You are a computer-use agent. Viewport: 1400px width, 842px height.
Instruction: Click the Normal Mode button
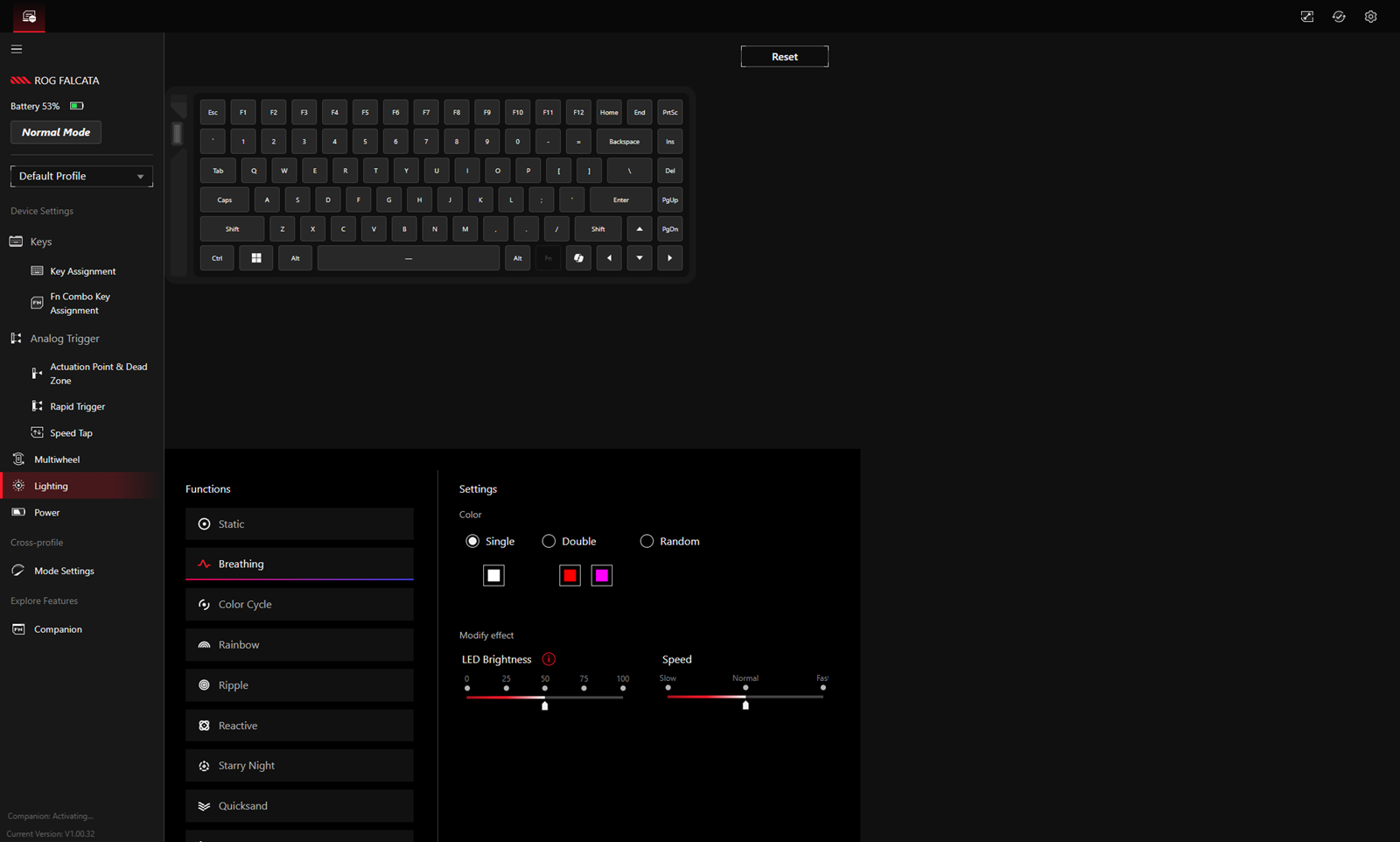tap(56, 132)
